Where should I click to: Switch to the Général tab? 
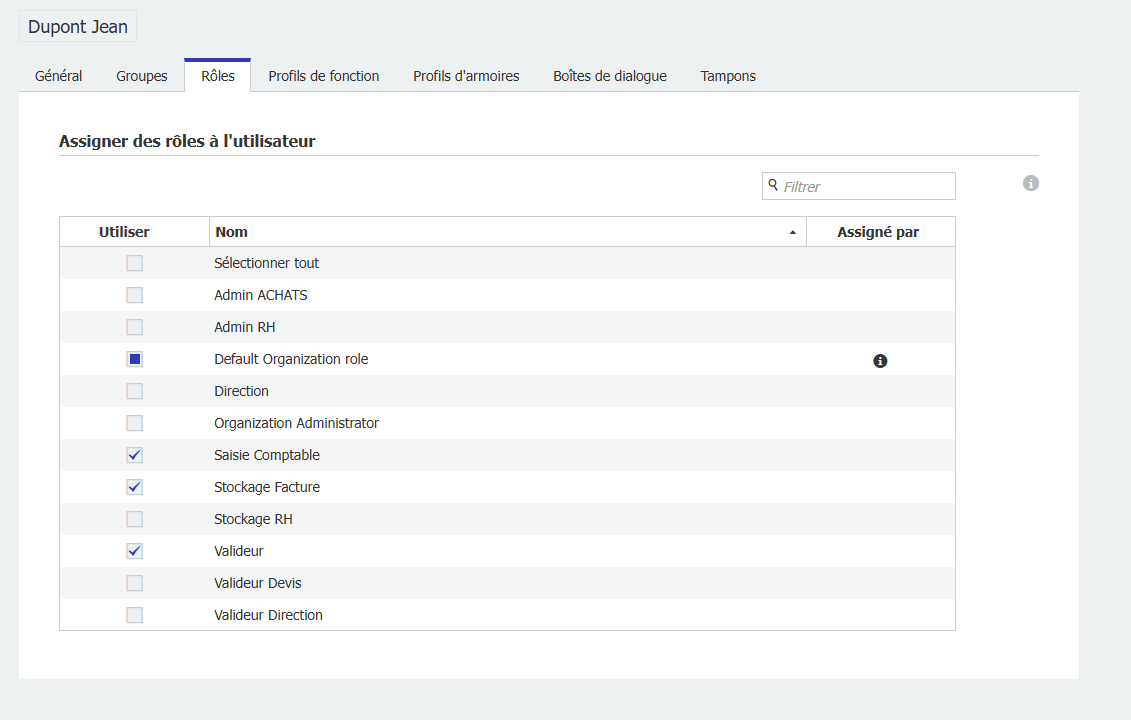(x=59, y=76)
